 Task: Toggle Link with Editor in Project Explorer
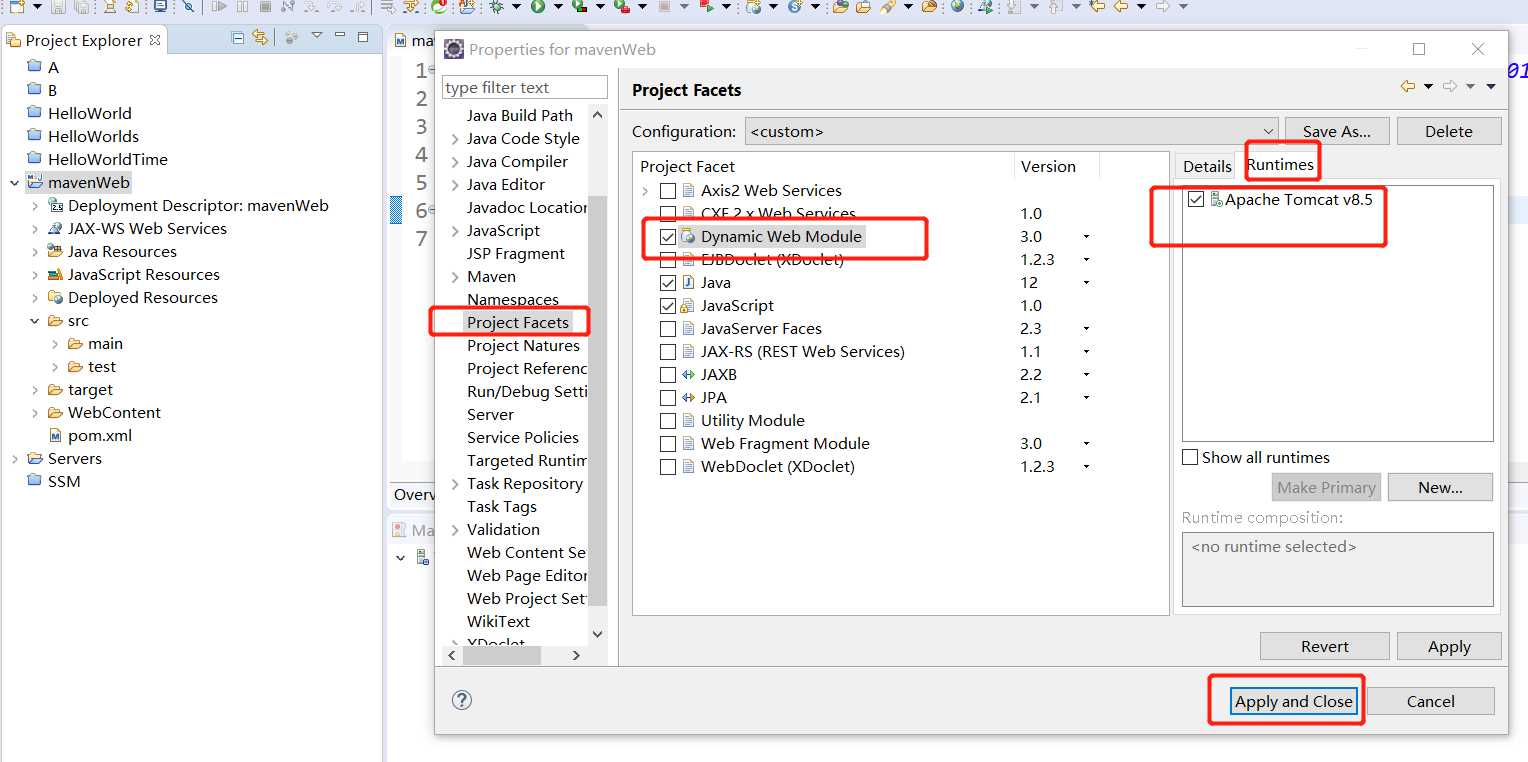click(x=260, y=38)
